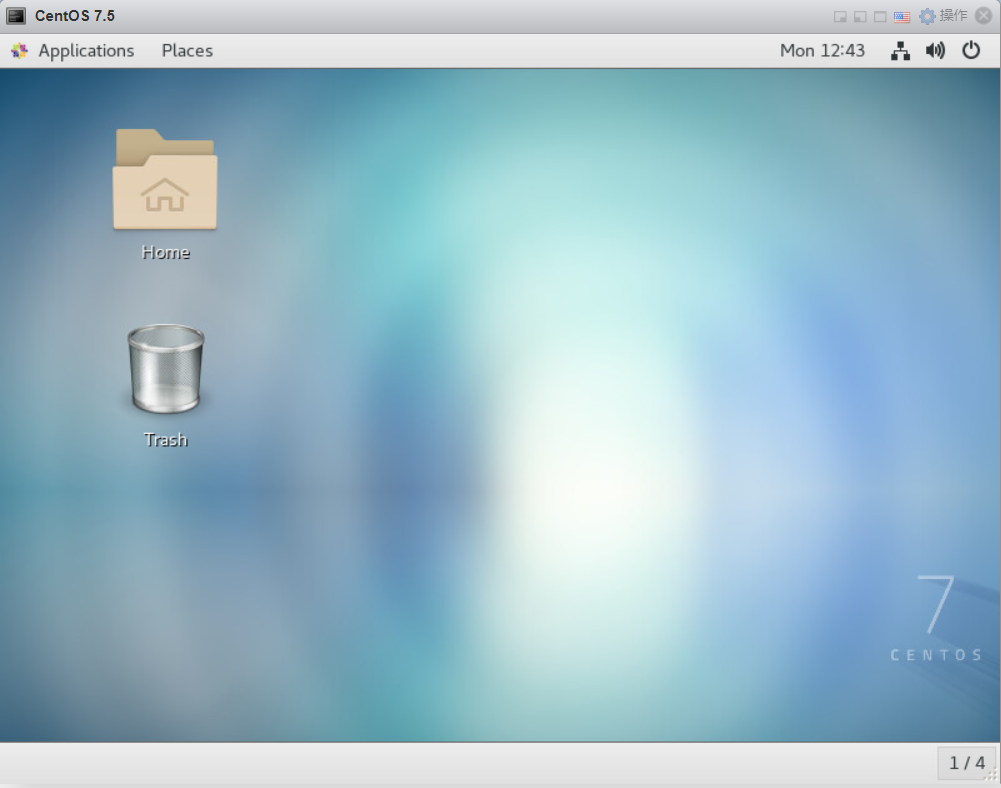Open the wired network status icon
This screenshot has height=788, width=1001.
click(900, 50)
